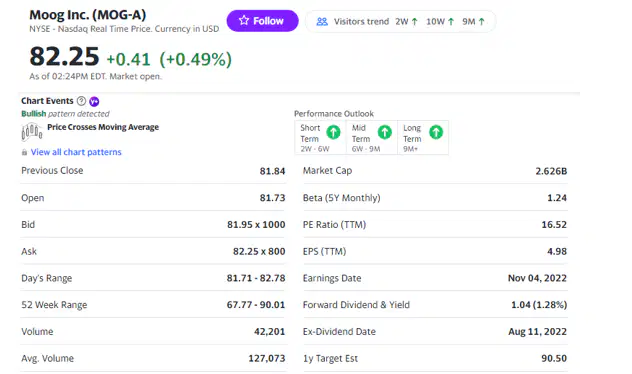Click the Volume value 42,201
The width and height of the screenshot is (632, 374).
[x=270, y=332]
